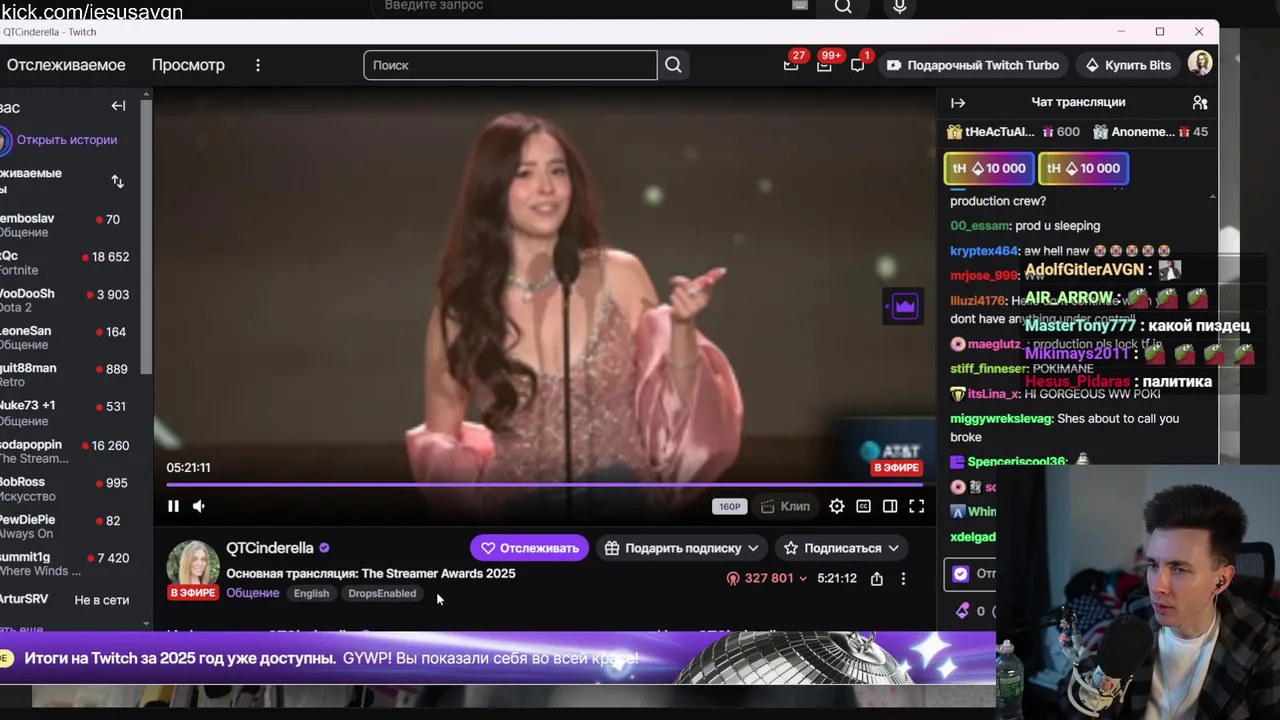Maximize the Twitch window
Viewport: 1280px width, 720px height.
pyautogui.click(x=1160, y=32)
